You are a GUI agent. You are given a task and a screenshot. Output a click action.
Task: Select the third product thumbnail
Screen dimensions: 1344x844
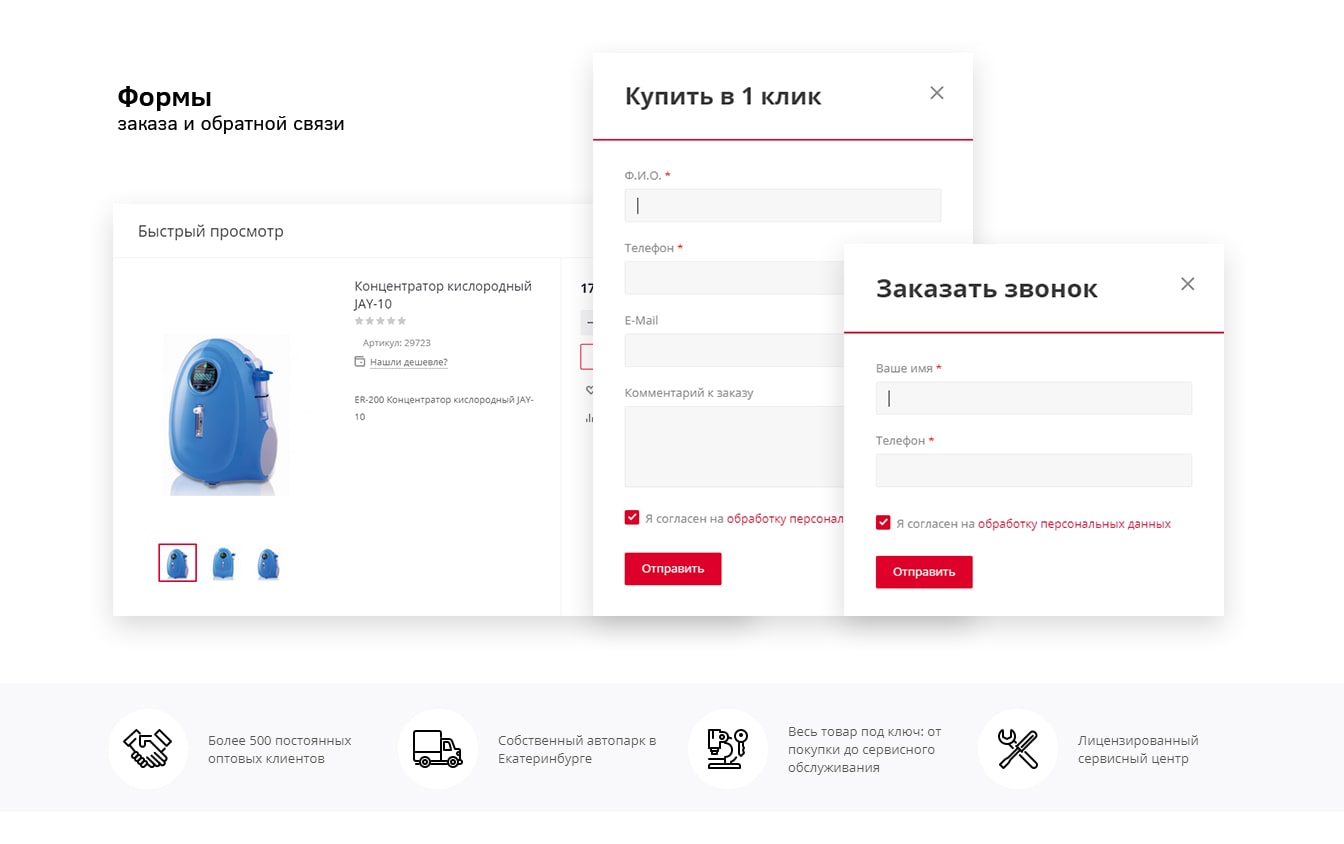click(267, 563)
